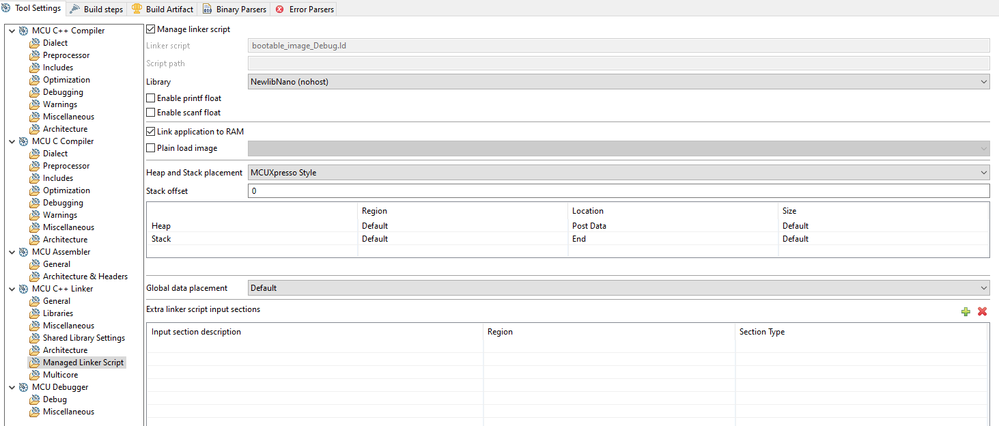Image resolution: width=999 pixels, height=426 pixels.
Task: Click the Input section description column header
Action: coord(196,332)
